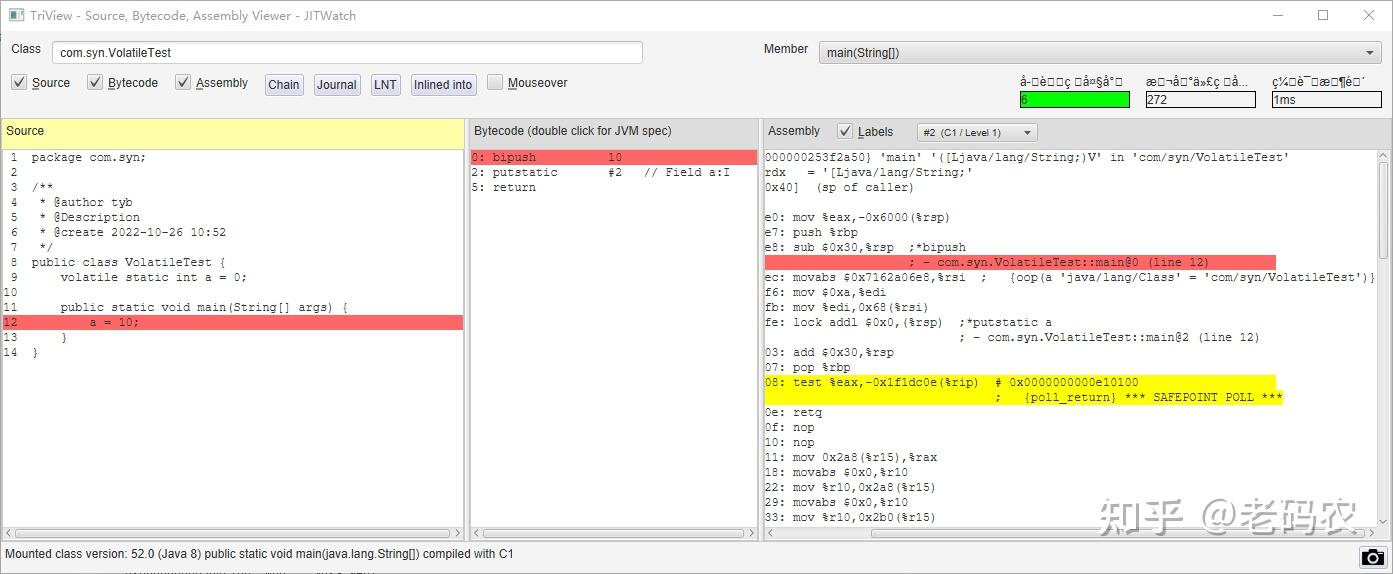Minimize the TriView window
The image size is (1393, 574).
(1277, 15)
